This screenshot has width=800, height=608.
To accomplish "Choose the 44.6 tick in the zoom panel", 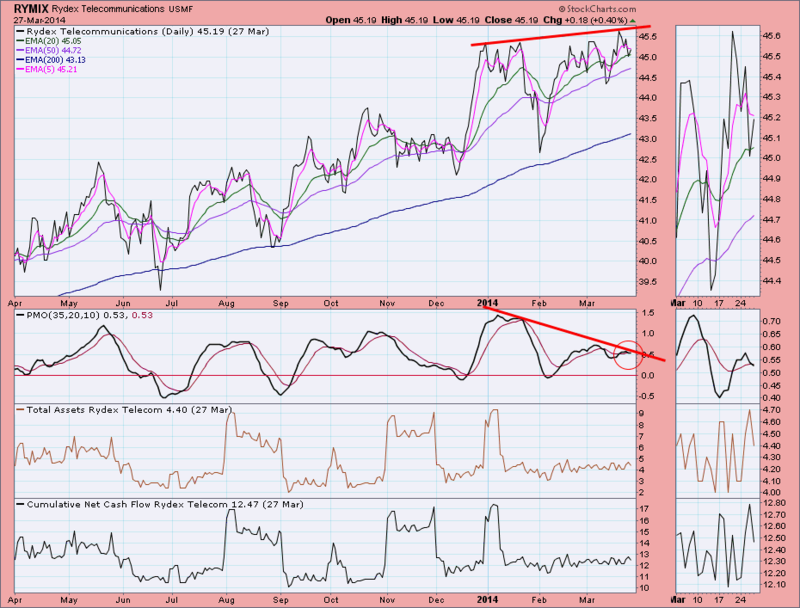I will (x=770, y=240).
